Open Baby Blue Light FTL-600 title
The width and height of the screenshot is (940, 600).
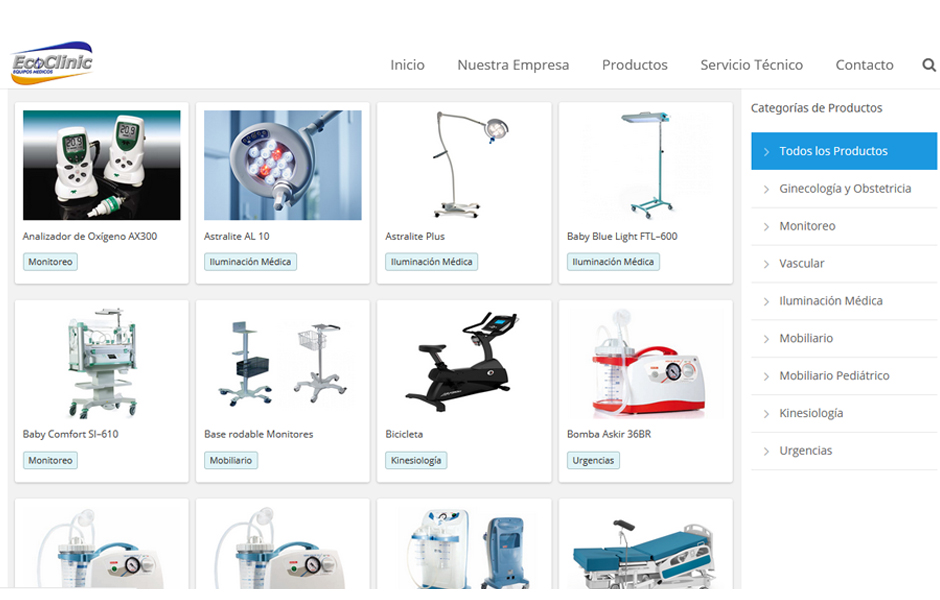click(622, 236)
